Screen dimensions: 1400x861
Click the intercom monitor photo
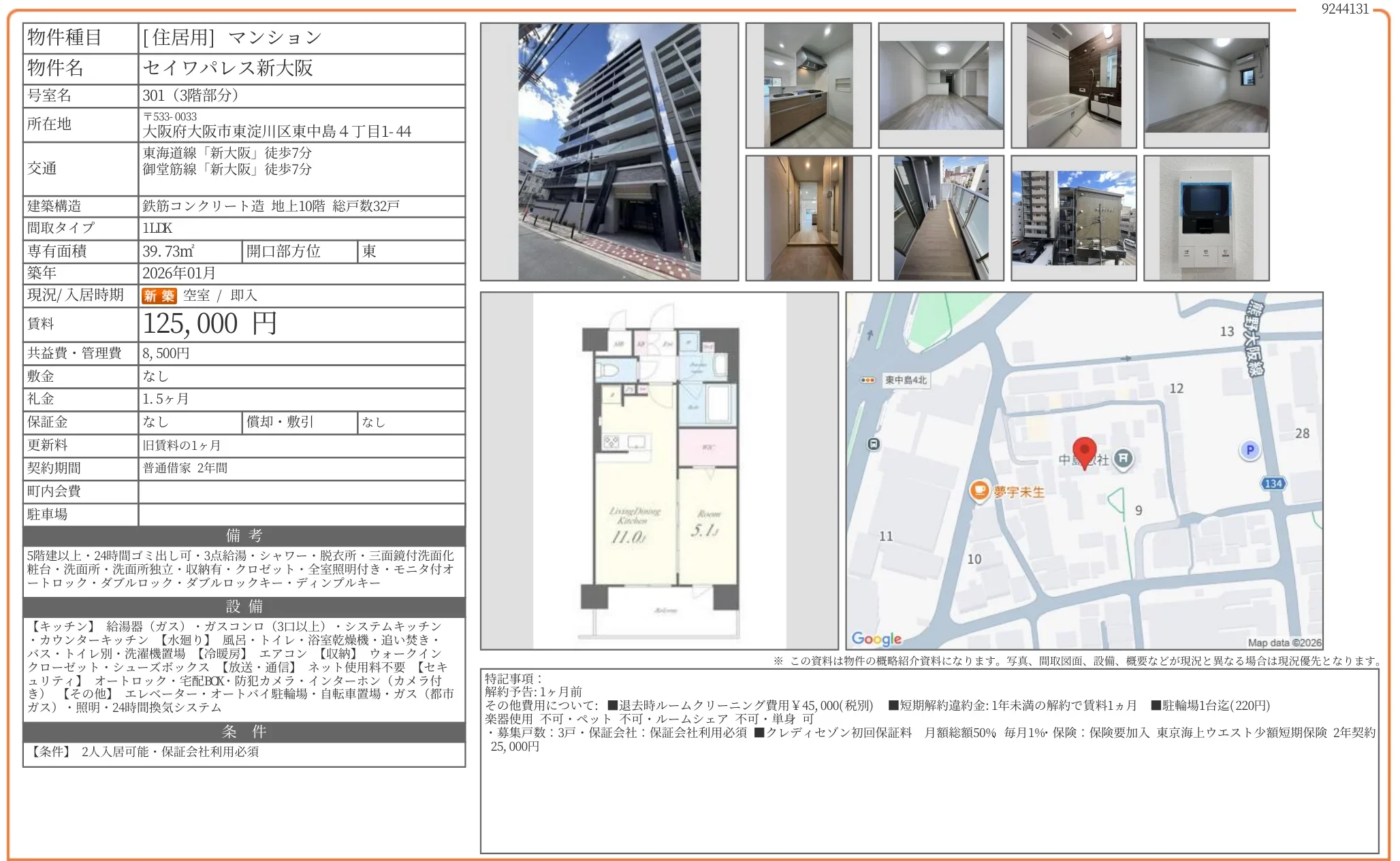(x=1207, y=218)
